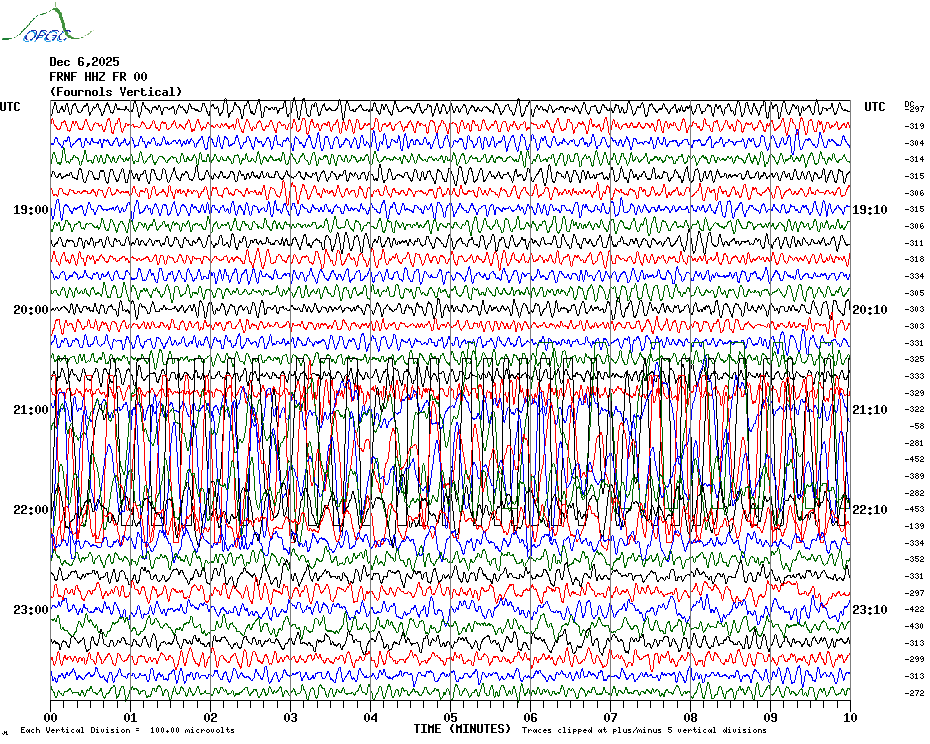Click the '23:10' right time label

click(x=870, y=610)
